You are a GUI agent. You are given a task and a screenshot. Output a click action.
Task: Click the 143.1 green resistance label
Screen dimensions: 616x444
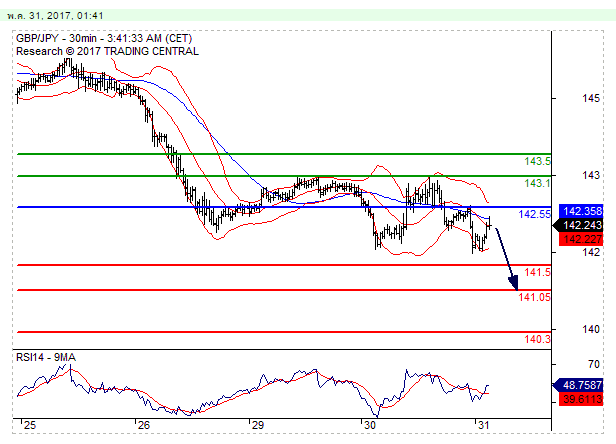pos(537,183)
